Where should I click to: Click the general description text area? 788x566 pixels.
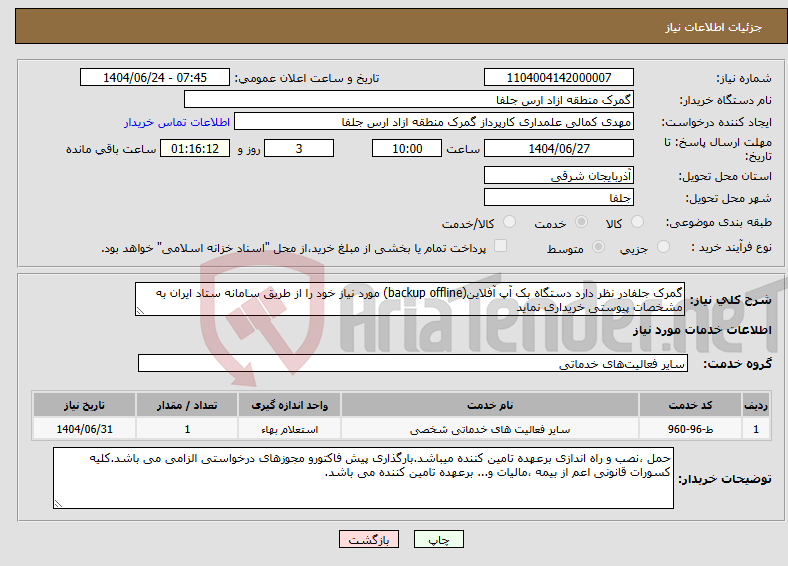click(410, 299)
